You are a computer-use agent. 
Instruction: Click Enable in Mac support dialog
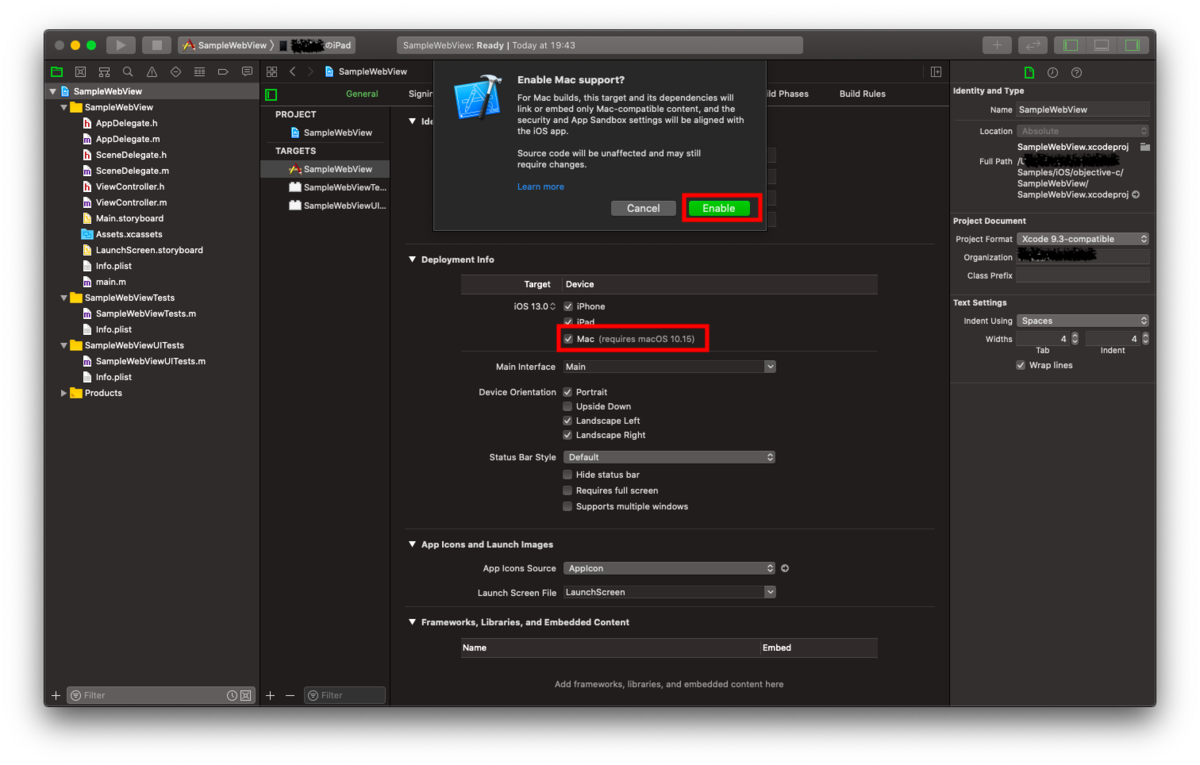point(719,208)
